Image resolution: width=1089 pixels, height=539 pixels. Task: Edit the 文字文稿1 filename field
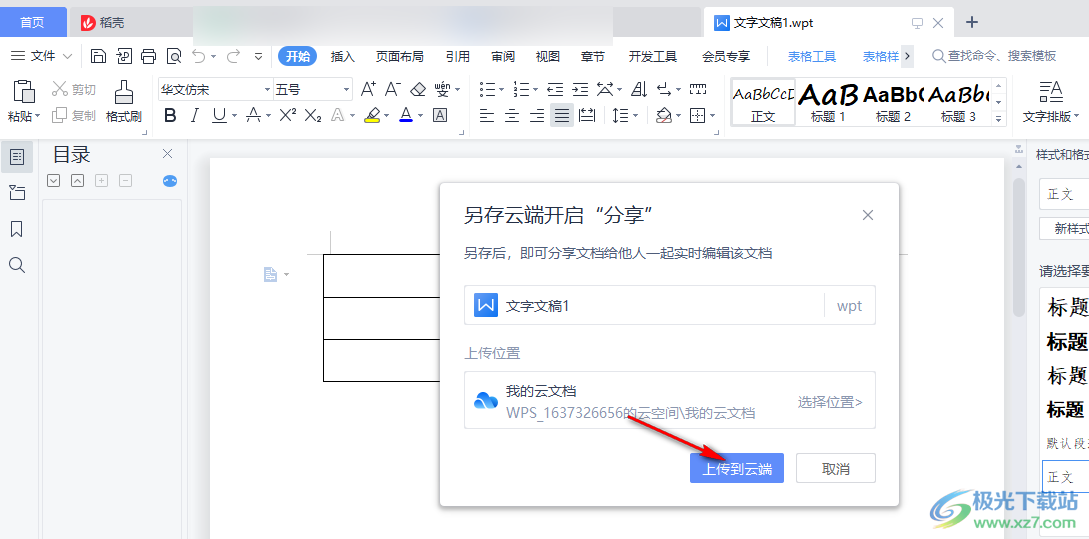click(x=644, y=306)
